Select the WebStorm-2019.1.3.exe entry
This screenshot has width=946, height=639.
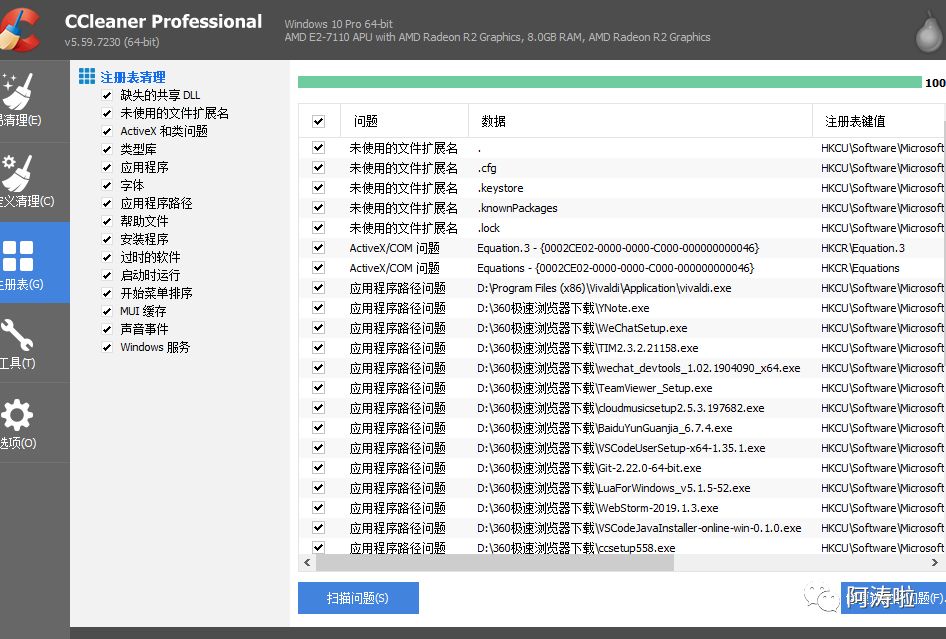597,508
